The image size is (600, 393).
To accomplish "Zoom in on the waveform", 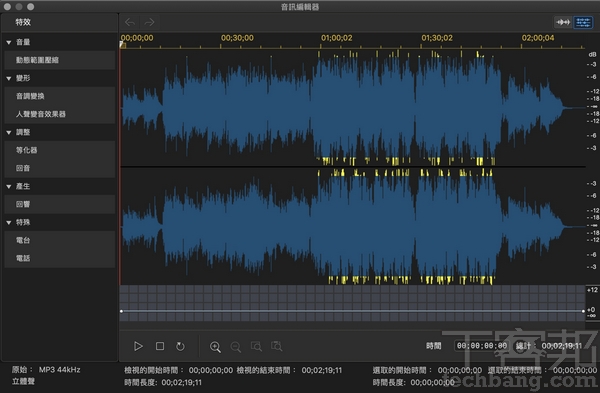I will [215, 347].
